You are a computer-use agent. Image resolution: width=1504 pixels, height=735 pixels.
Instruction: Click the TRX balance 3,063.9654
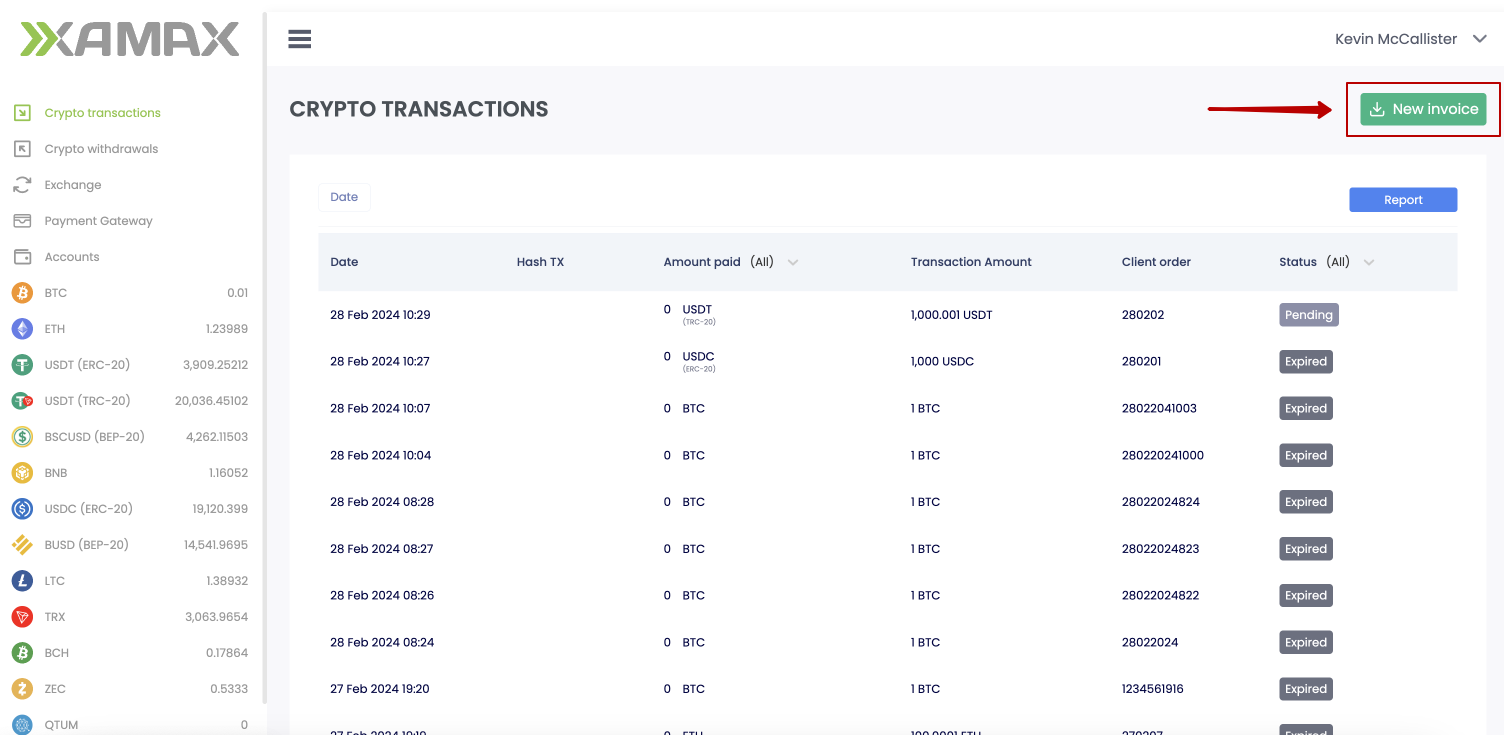217,617
